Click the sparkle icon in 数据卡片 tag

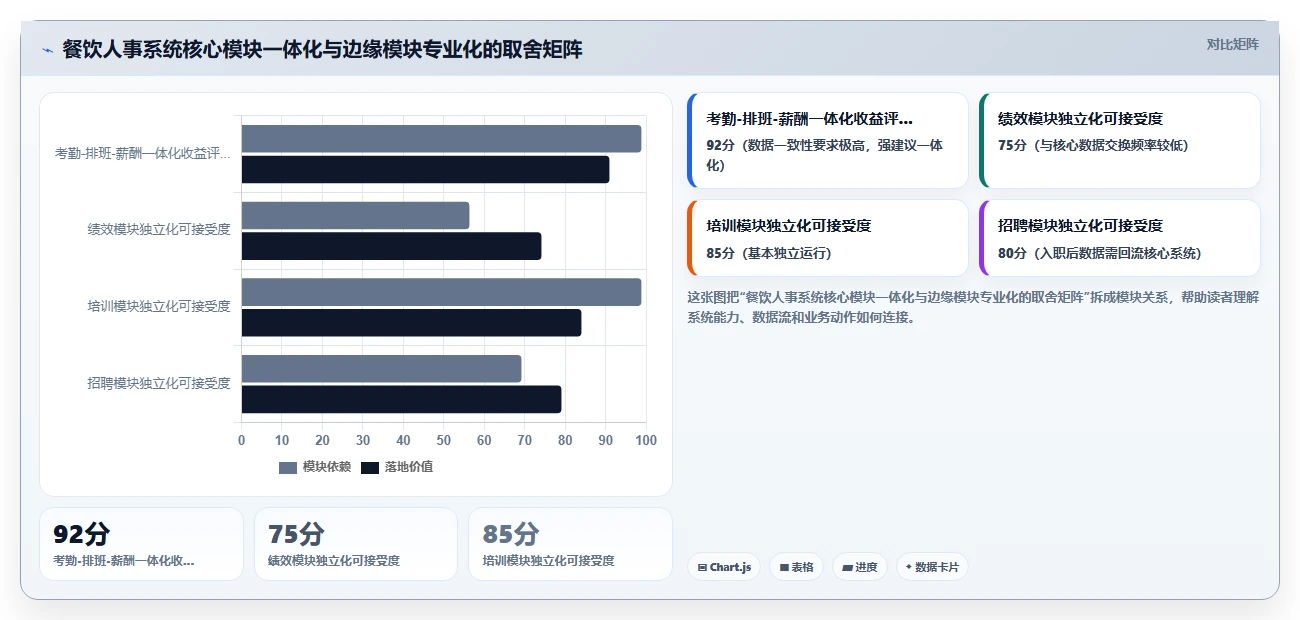(909, 567)
